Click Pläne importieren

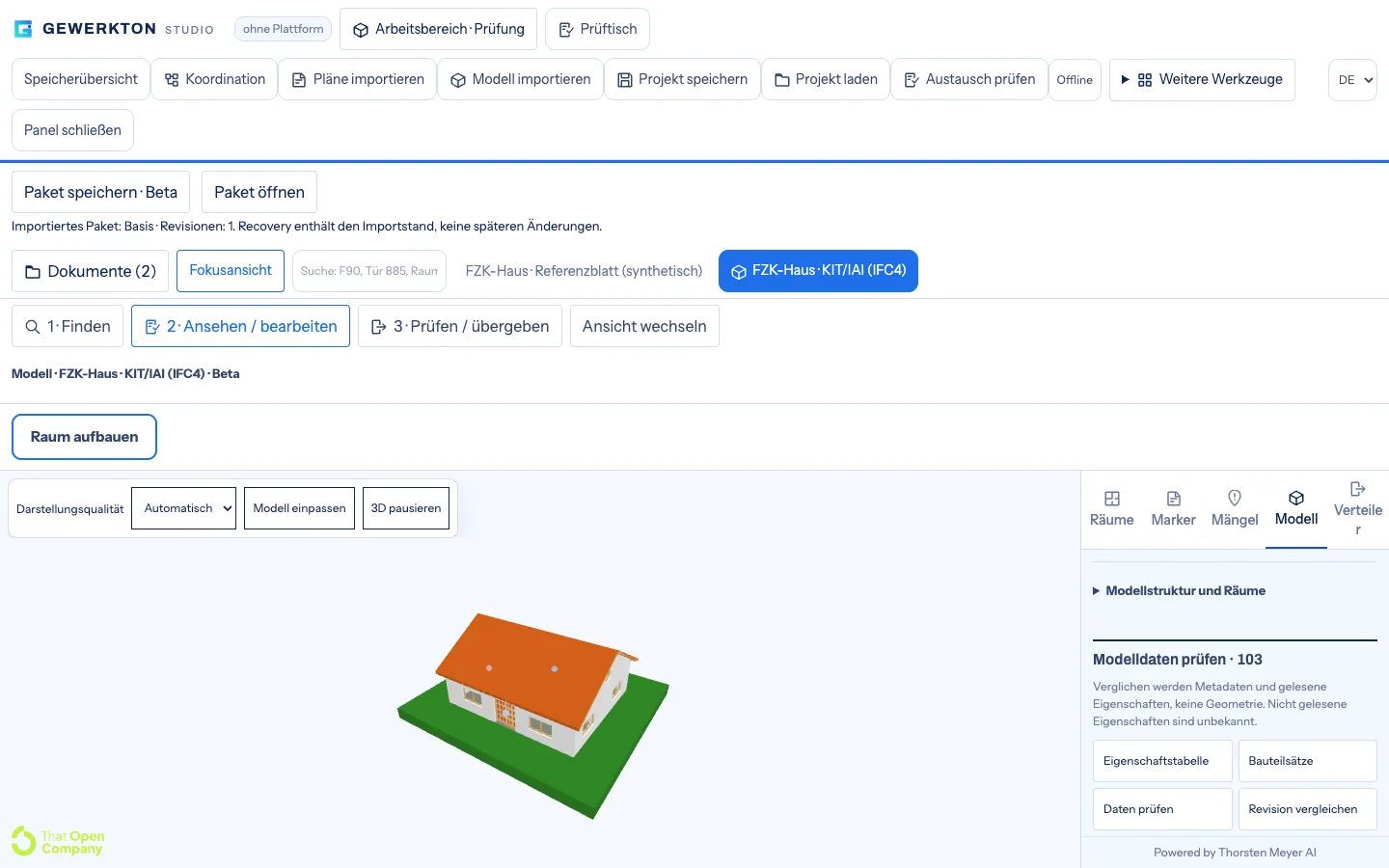coord(358,79)
